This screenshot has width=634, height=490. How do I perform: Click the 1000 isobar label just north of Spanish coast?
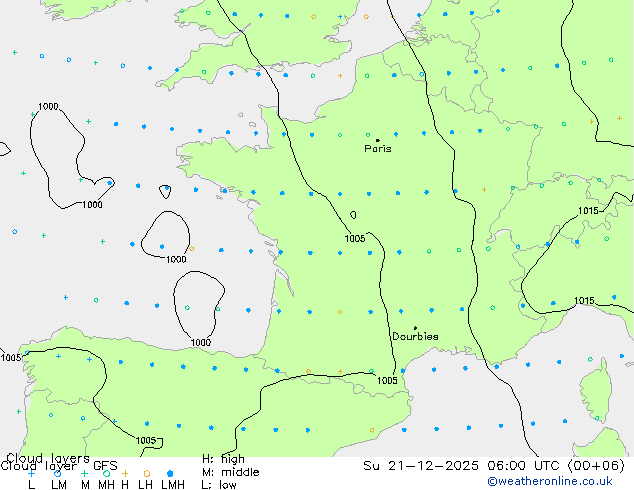point(201,343)
